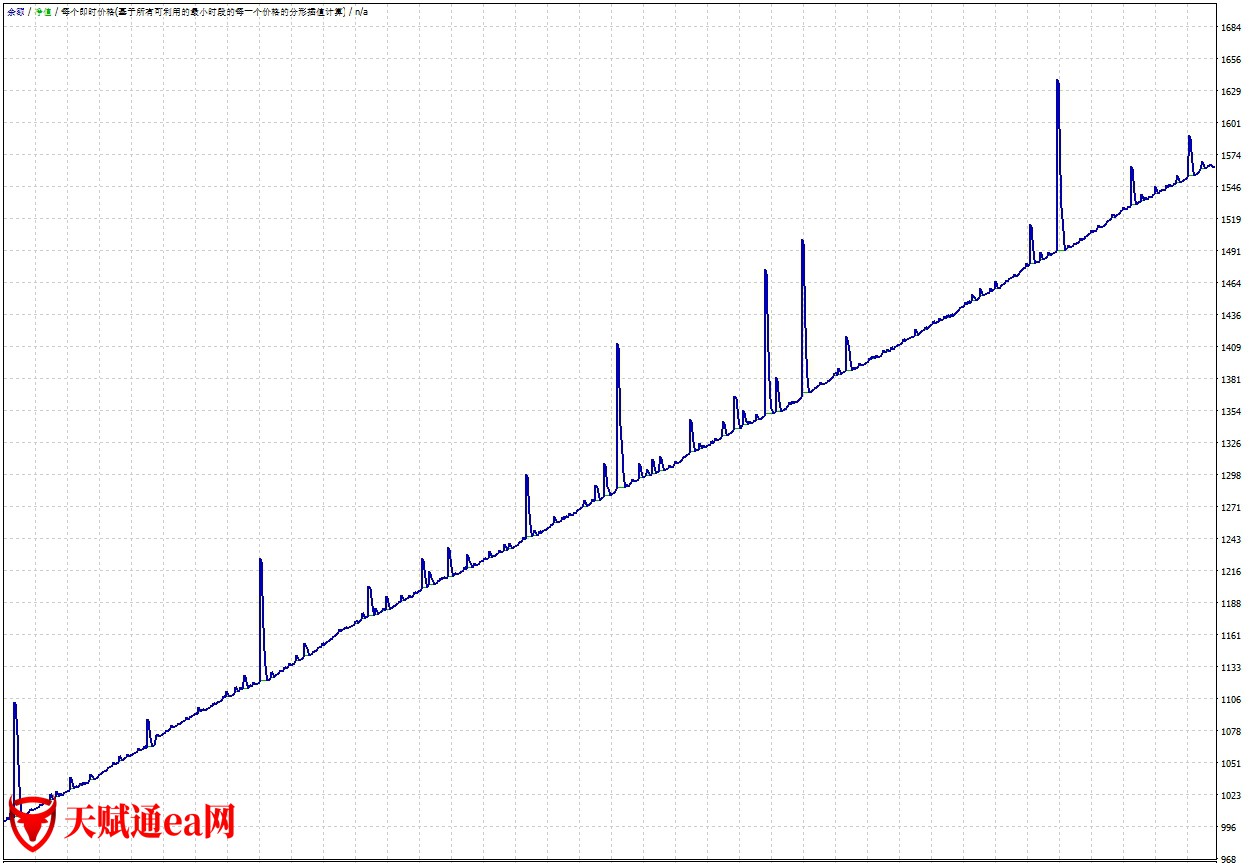Image resolution: width=1253 pixels, height=863 pixels.
Task: Click the 1243 value on the right axis
Action: (x=1231, y=539)
